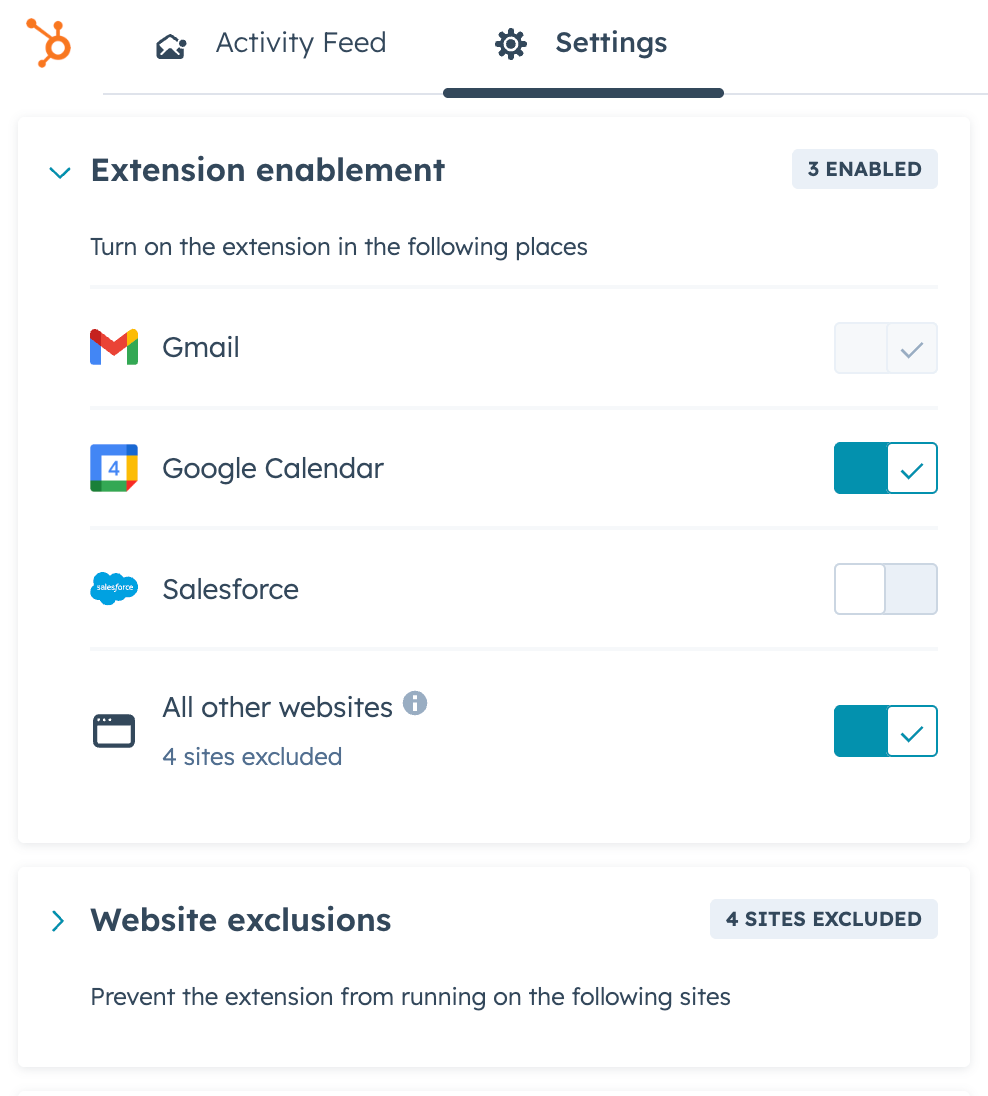The height and width of the screenshot is (1096, 988).
Task: Click the HubSpot sprocket logo
Action: tap(49, 43)
